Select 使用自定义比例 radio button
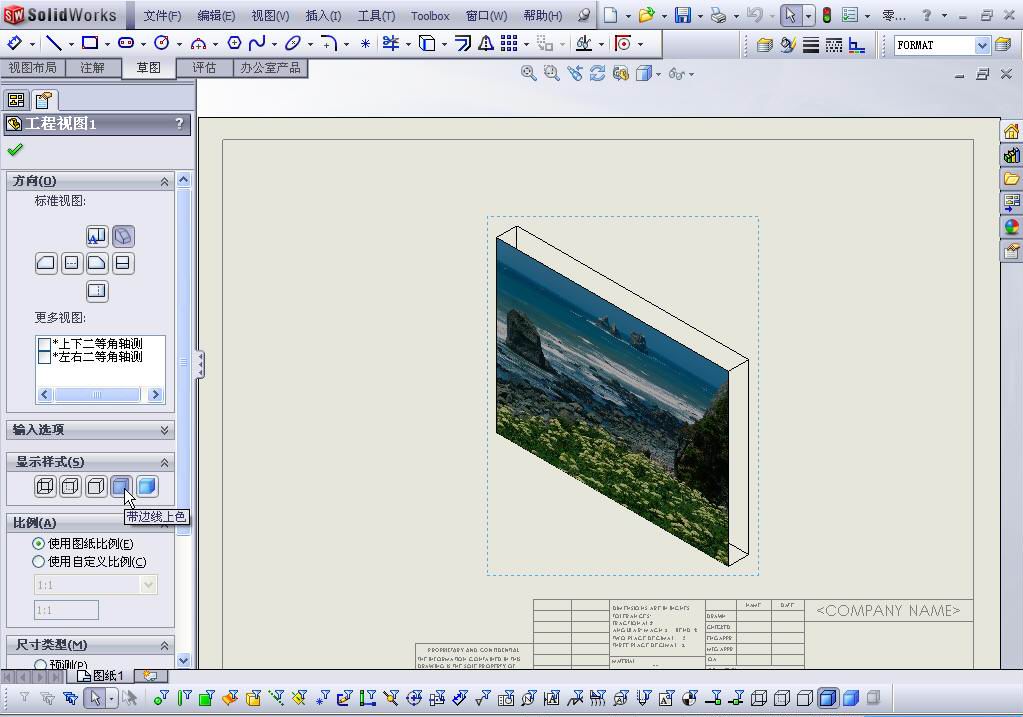1023x717 pixels. pos(38,562)
